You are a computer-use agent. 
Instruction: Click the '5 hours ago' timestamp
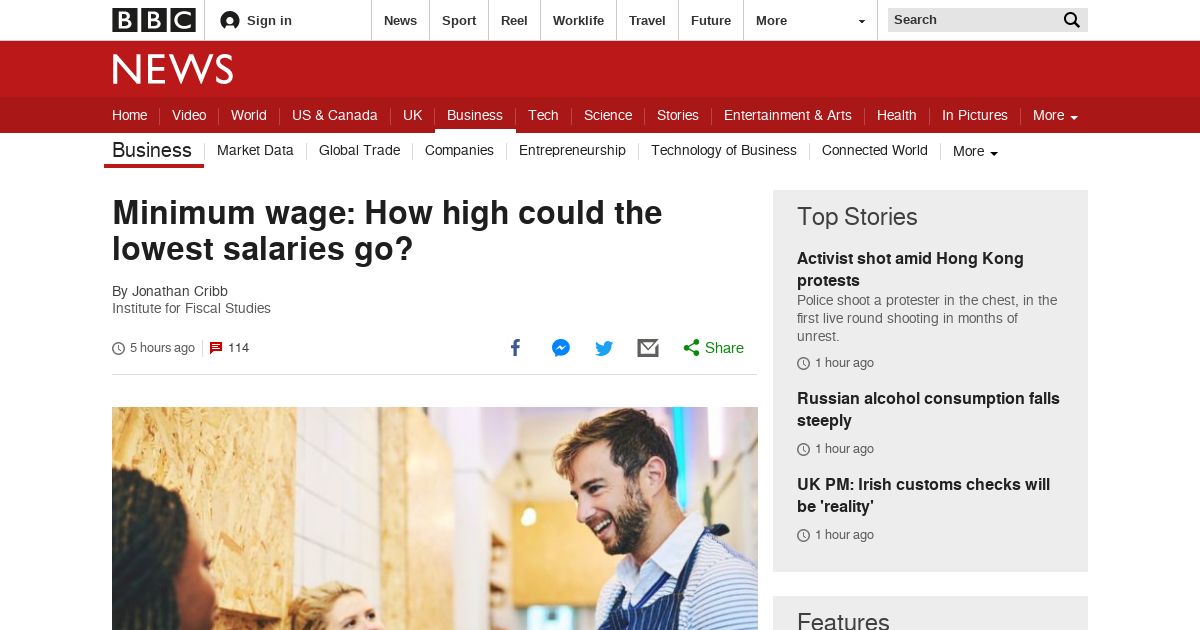tap(162, 348)
